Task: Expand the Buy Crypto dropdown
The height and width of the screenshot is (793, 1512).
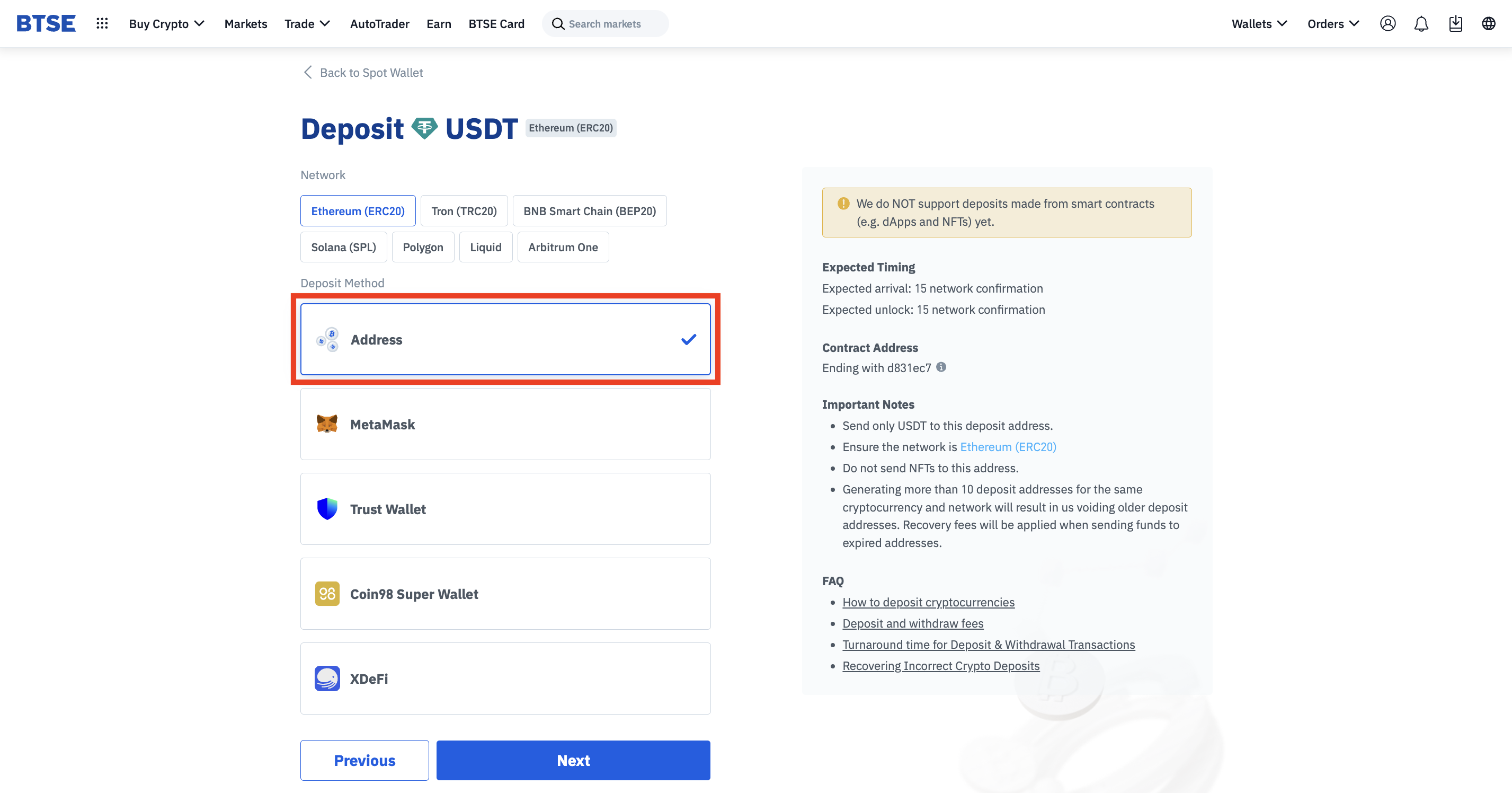Action: (166, 23)
